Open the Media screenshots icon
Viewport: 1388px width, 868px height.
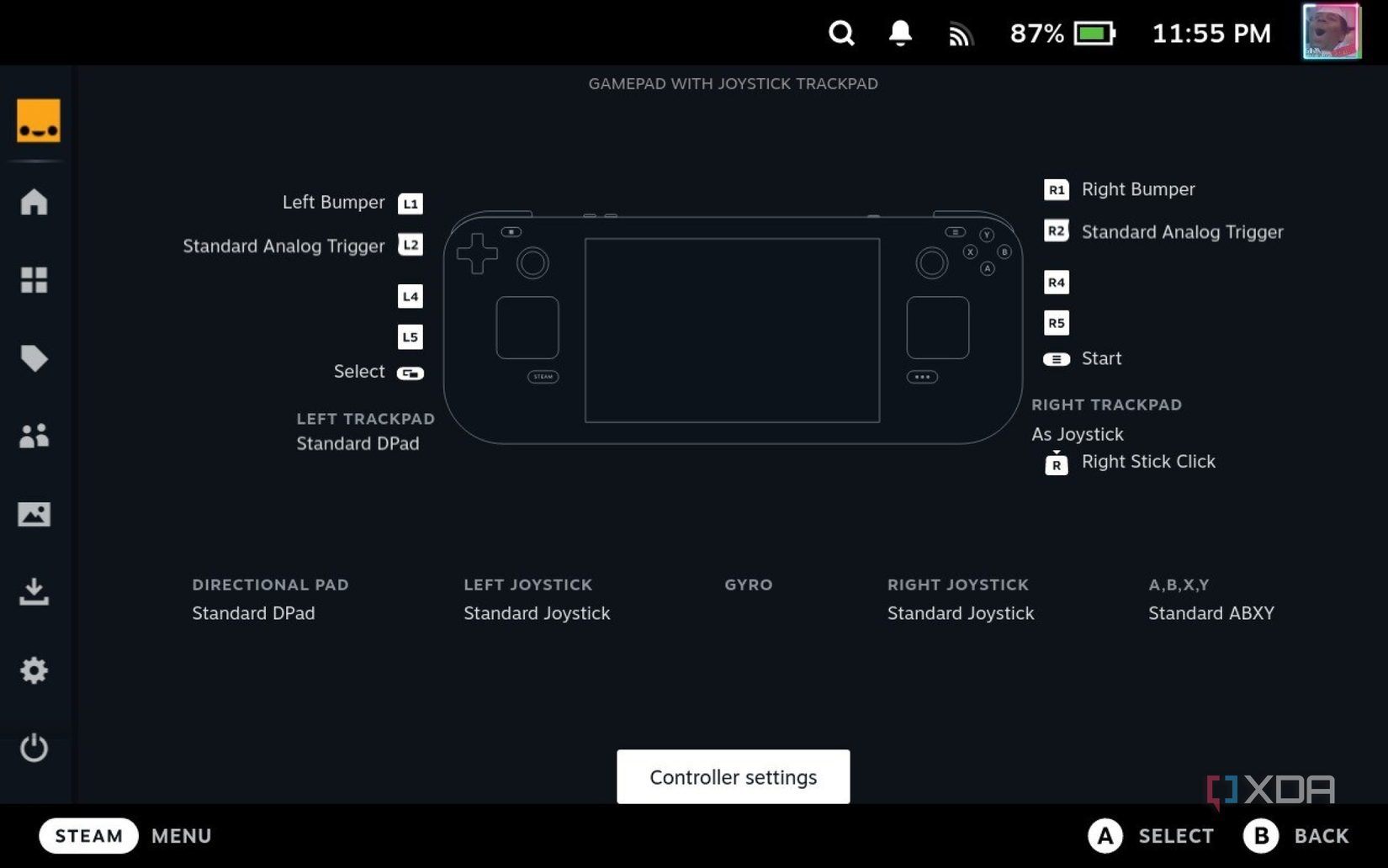pyautogui.click(x=34, y=514)
